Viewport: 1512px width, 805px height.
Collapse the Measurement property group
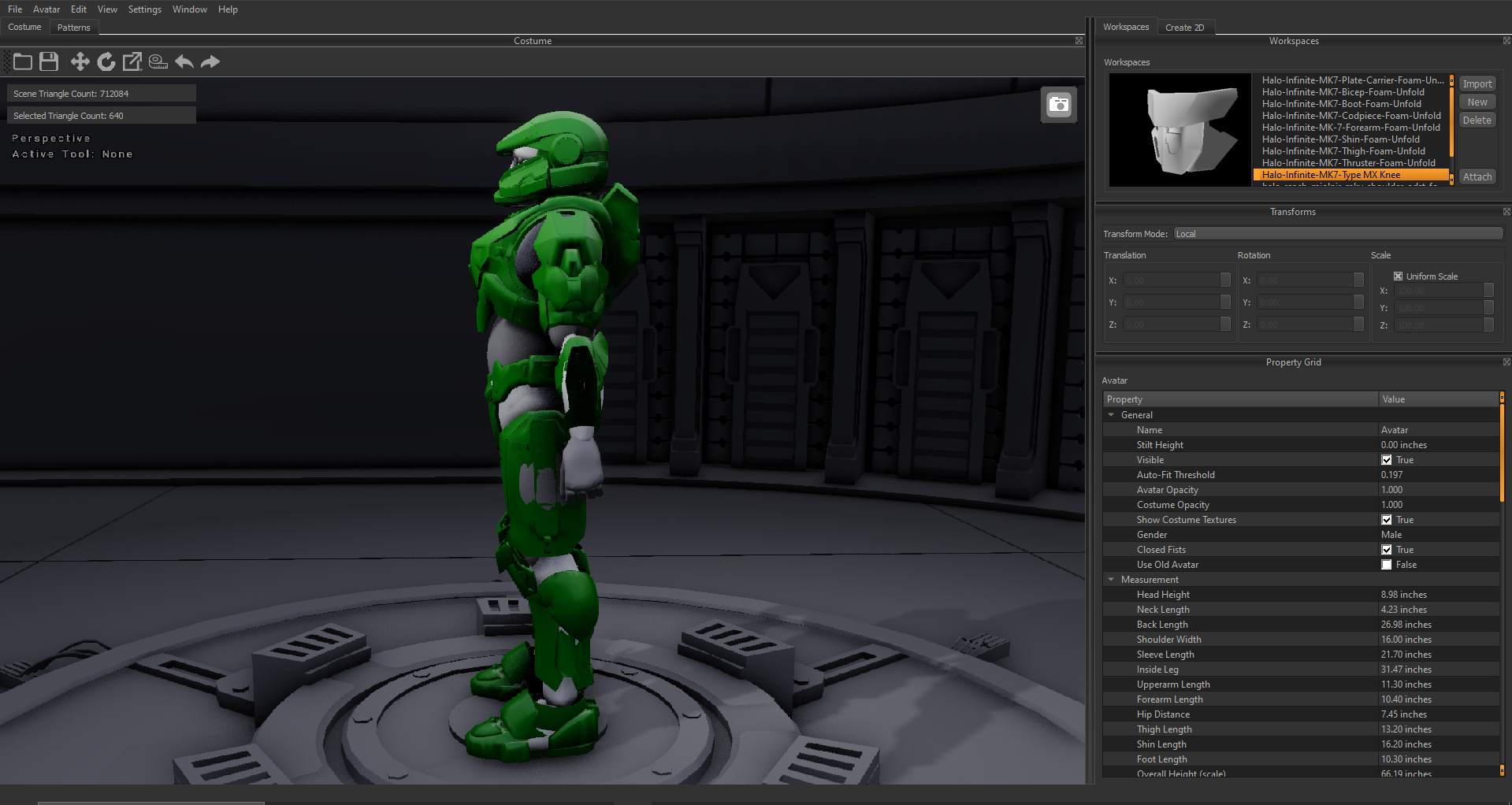pyautogui.click(x=1112, y=580)
